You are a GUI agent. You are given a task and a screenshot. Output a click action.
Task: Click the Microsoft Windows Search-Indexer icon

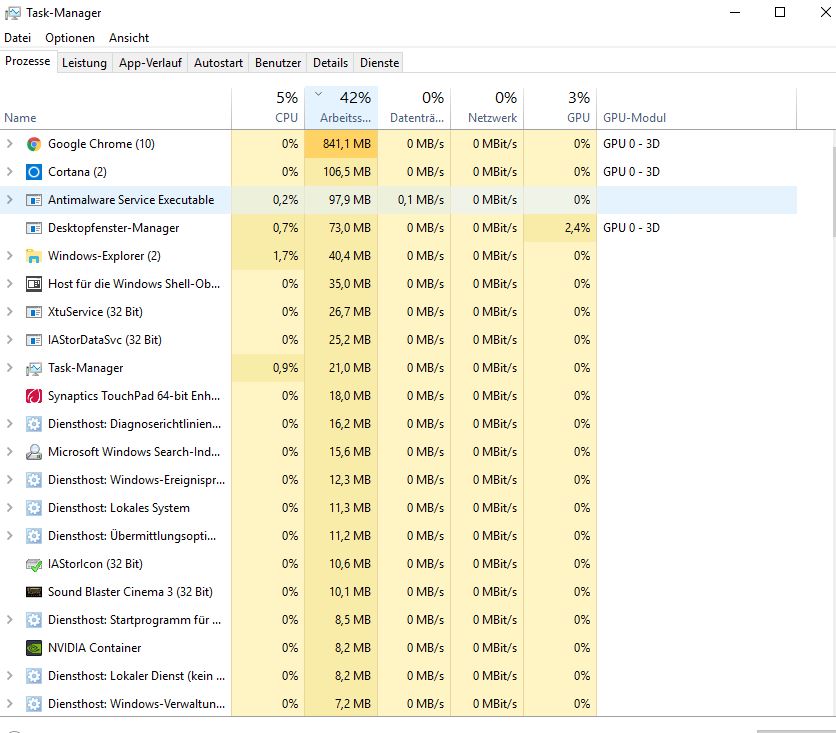[x=34, y=452]
